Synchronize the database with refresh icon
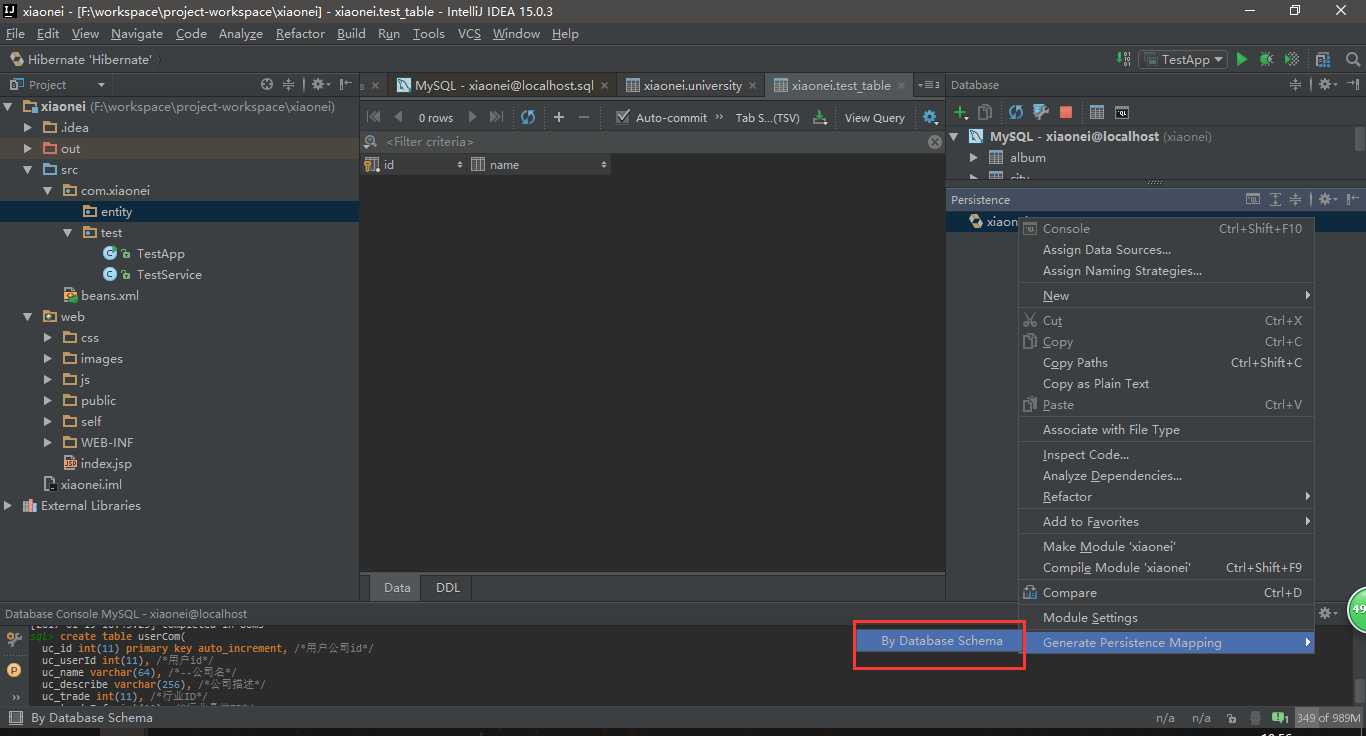Image resolution: width=1366 pixels, height=736 pixels. [1016, 112]
